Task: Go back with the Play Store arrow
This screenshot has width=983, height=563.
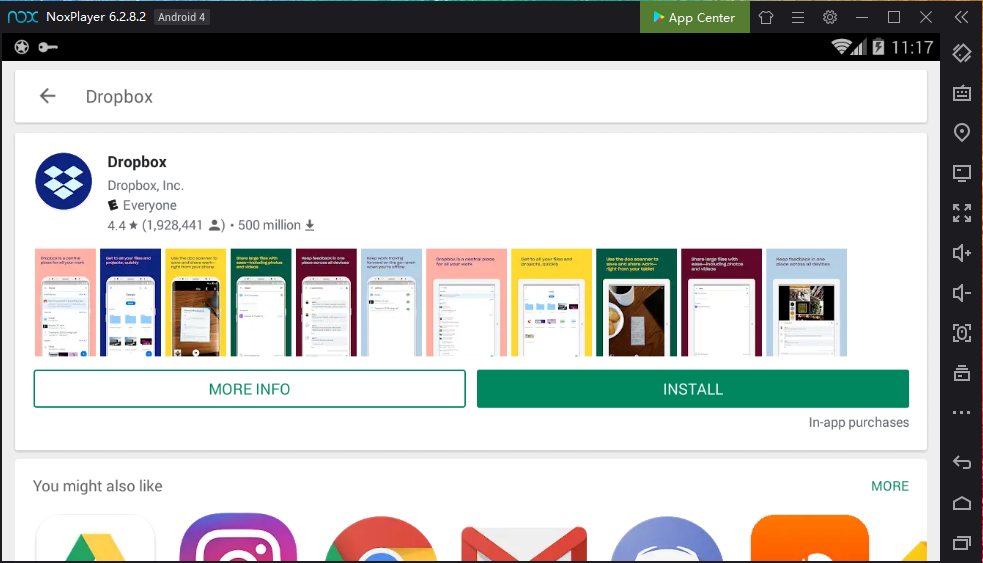Action: point(48,96)
